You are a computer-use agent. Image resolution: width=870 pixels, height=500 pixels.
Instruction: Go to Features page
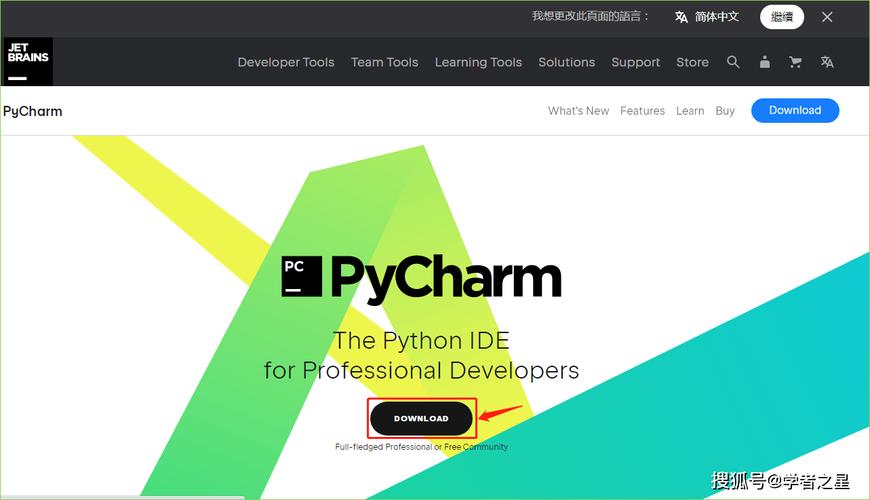point(642,110)
